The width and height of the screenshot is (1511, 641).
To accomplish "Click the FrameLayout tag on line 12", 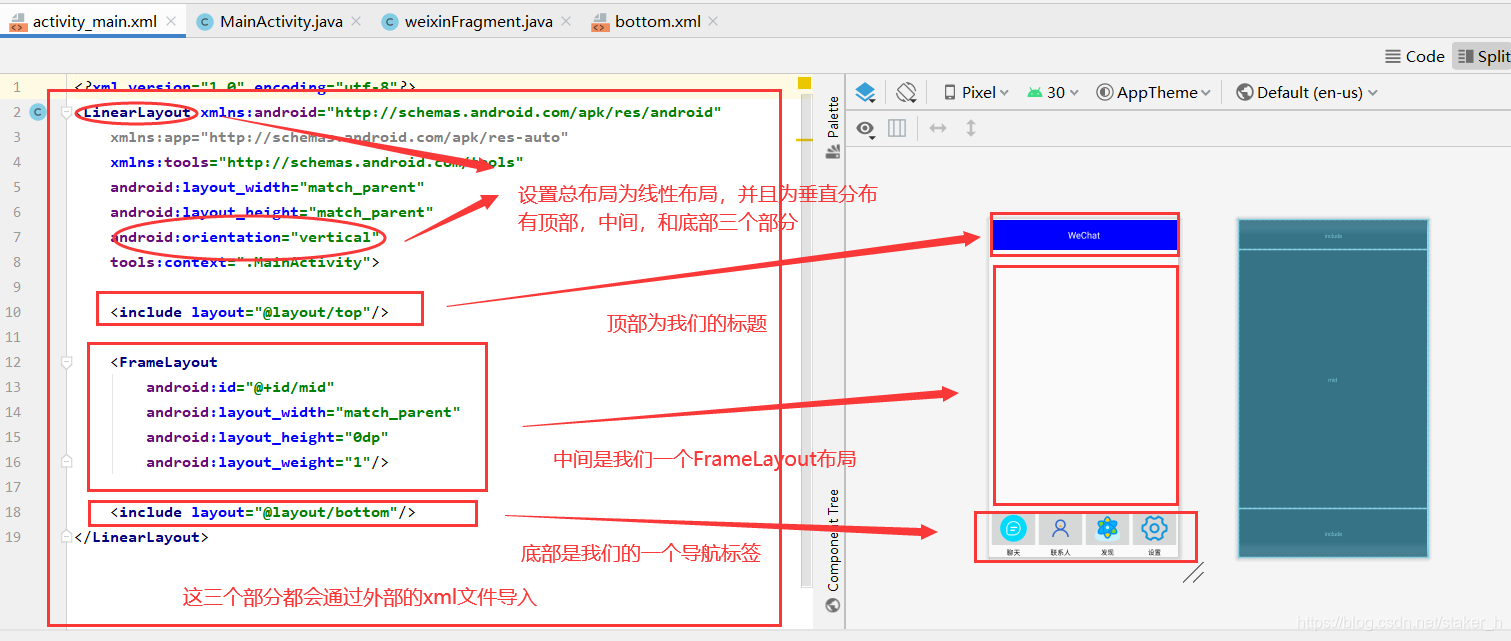I will (164, 362).
